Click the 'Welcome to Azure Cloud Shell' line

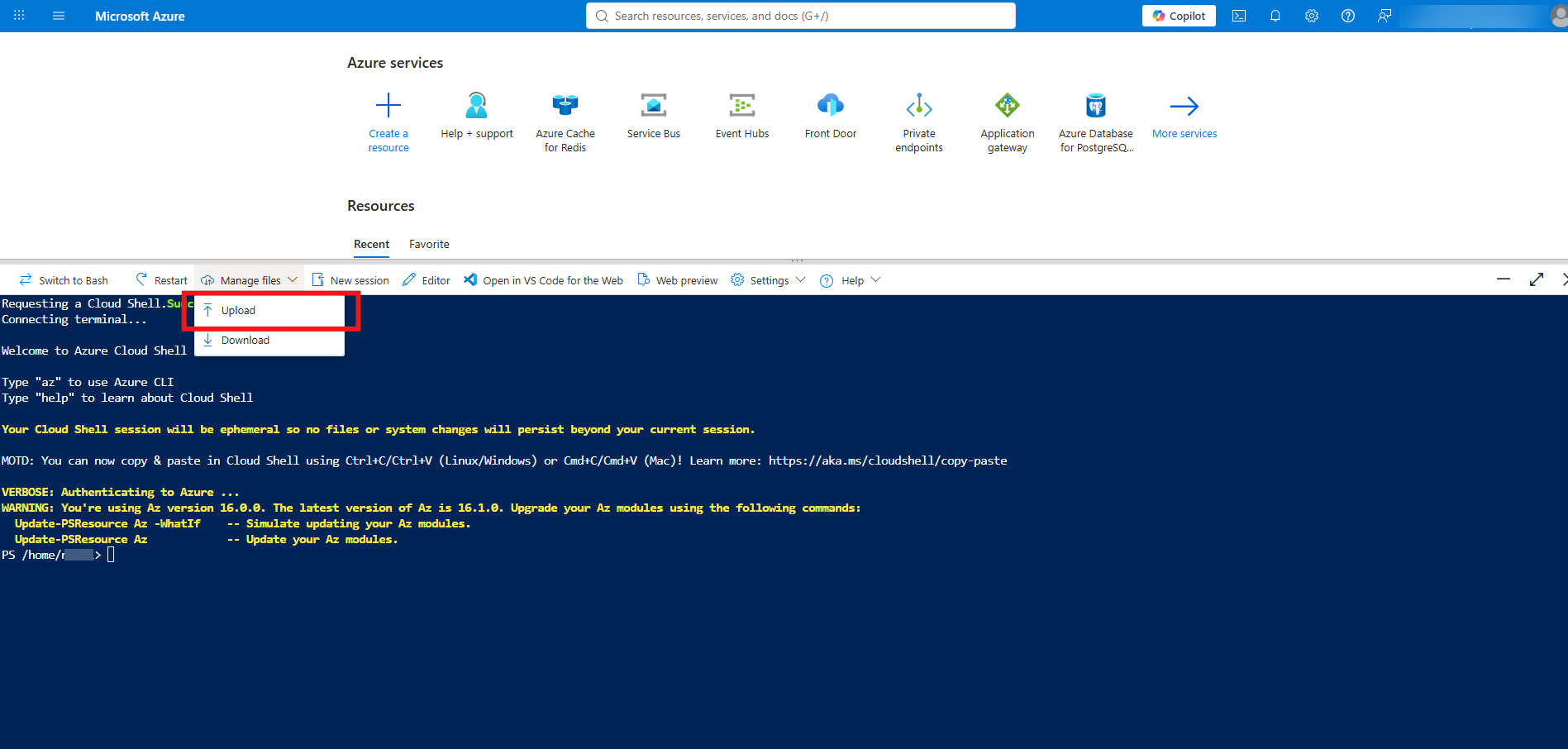click(x=94, y=351)
